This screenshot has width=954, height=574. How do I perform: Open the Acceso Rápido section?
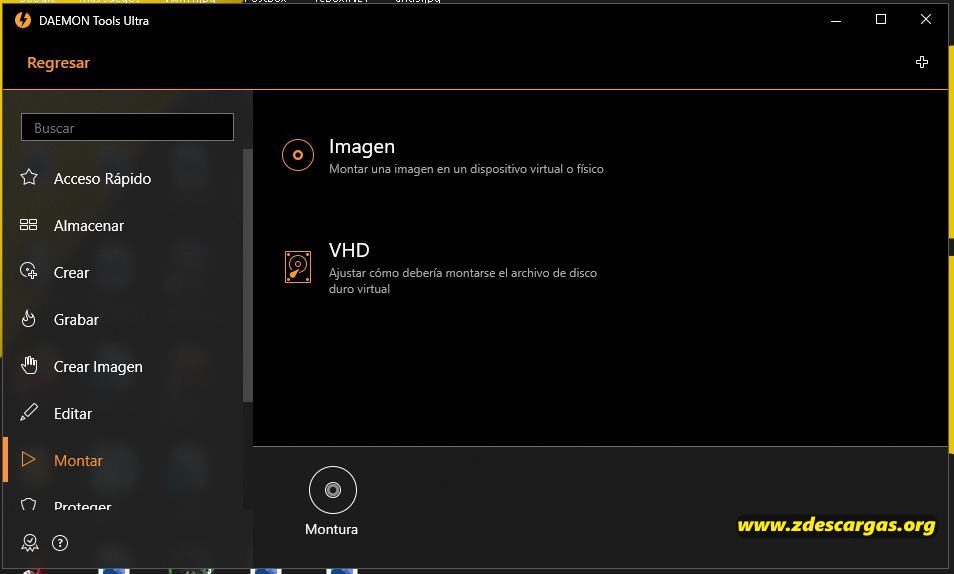coord(102,178)
